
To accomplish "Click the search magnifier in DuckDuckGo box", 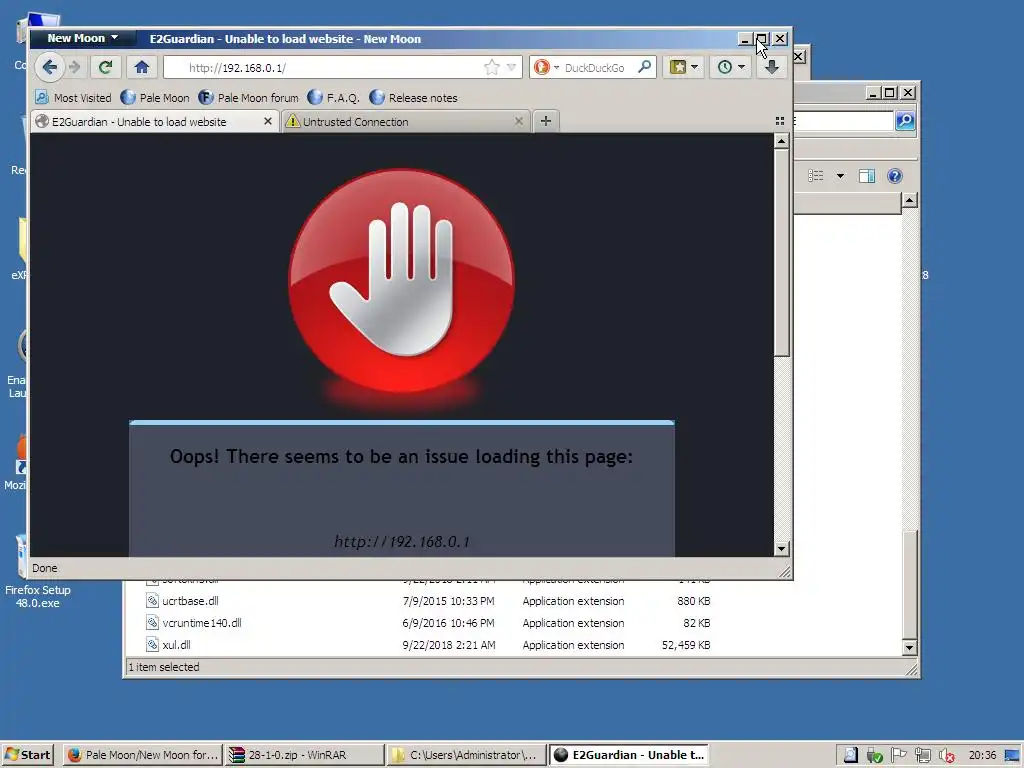I will click(645, 67).
